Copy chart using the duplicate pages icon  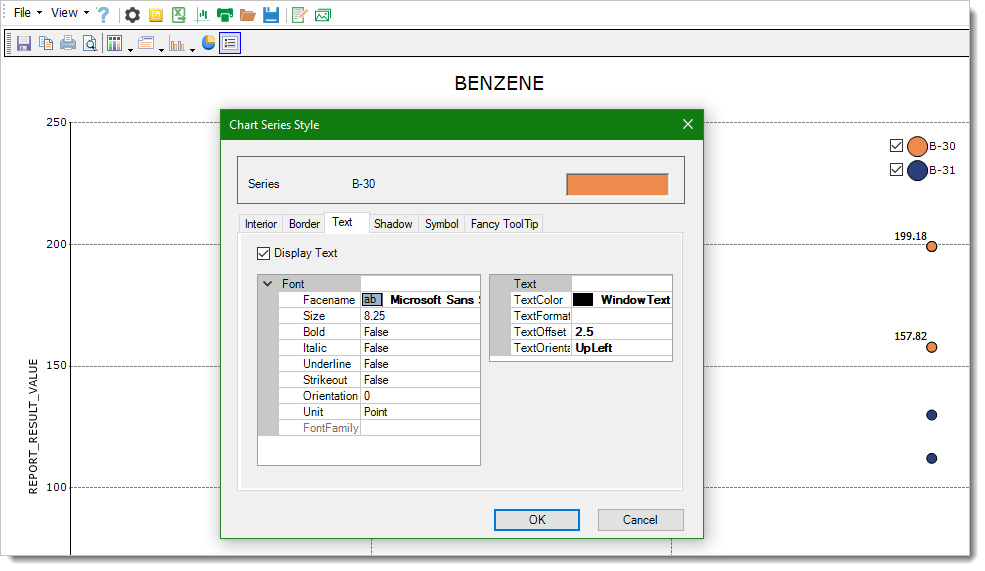click(46, 43)
